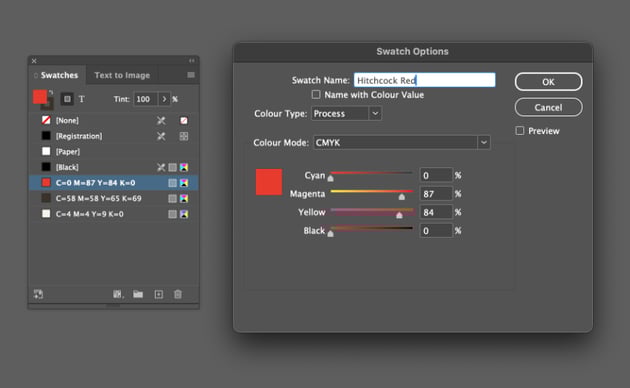Select the [Registration] swatch
This screenshot has height=388, width=630.
tap(114, 136)
